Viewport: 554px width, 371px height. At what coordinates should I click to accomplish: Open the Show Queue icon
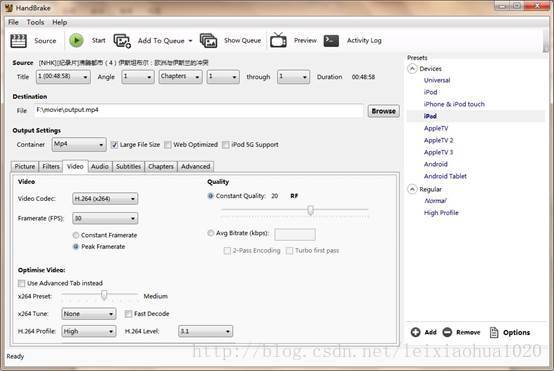point(208,41)
